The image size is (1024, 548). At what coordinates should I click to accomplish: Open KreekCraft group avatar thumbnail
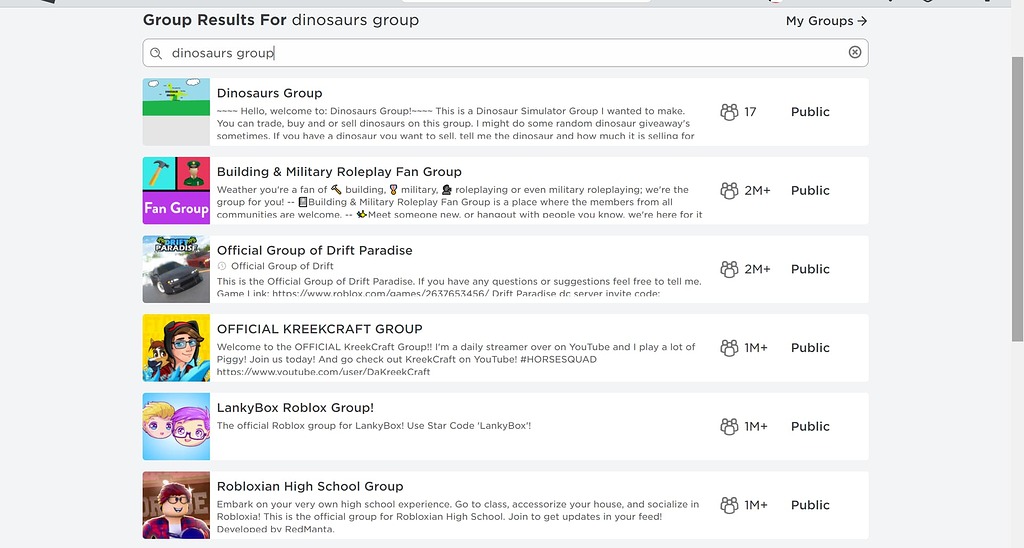pos(176,347)
